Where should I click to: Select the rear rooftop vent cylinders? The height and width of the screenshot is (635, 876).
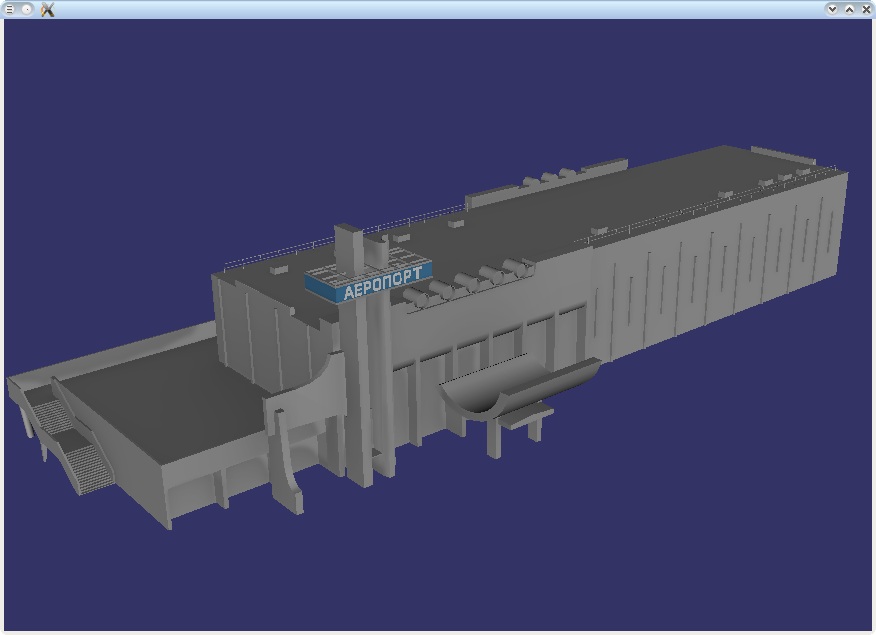coord(549,177)
